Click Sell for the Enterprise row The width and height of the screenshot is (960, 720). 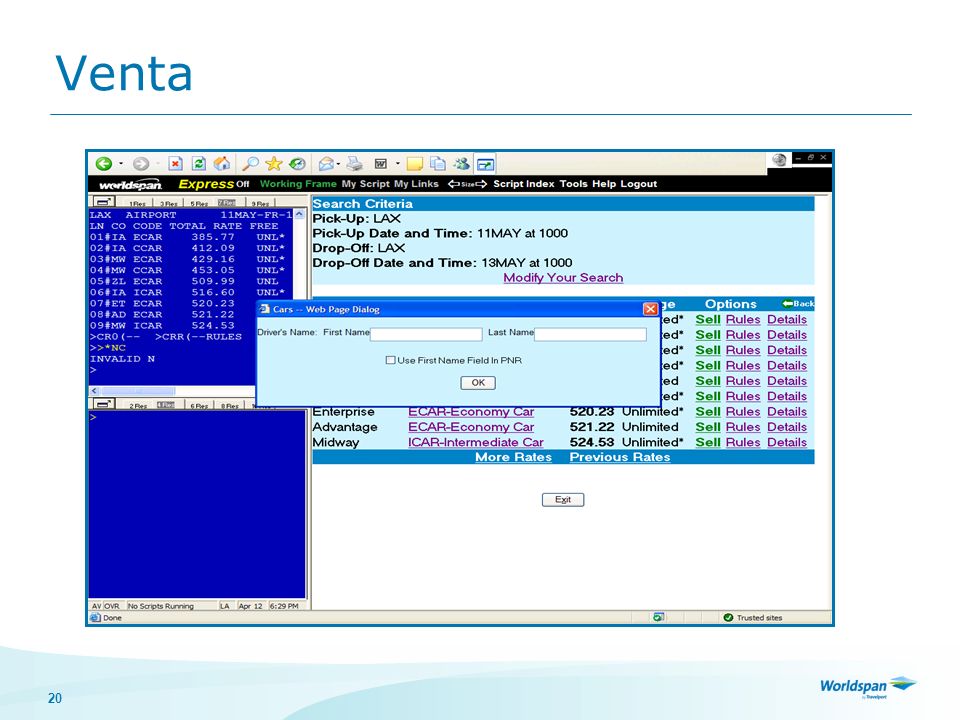708,411
